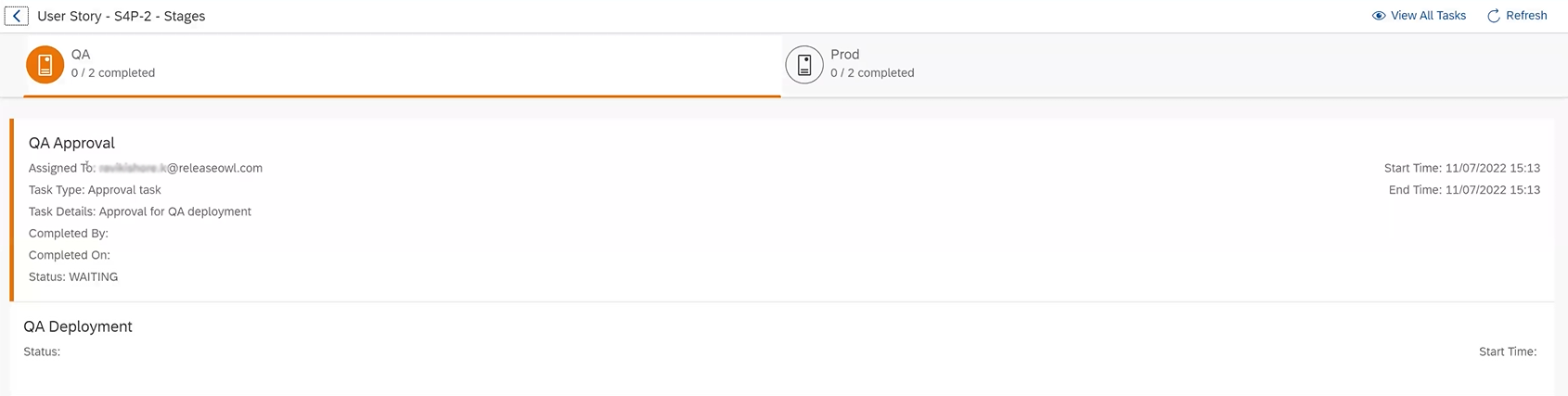Click the eye icon for all tasks
The width and height of the screenshot is (1568, 396).
(1379, 16)
